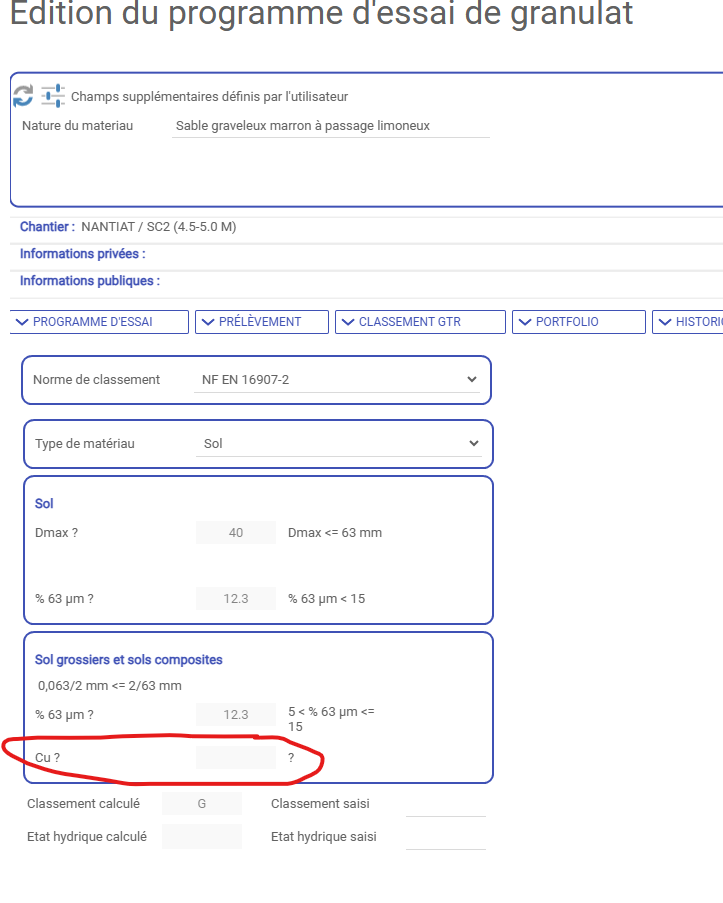Open the Norme de classement dropdown
Viewport: 723px width, 903px height.
[x=338, y=380]
